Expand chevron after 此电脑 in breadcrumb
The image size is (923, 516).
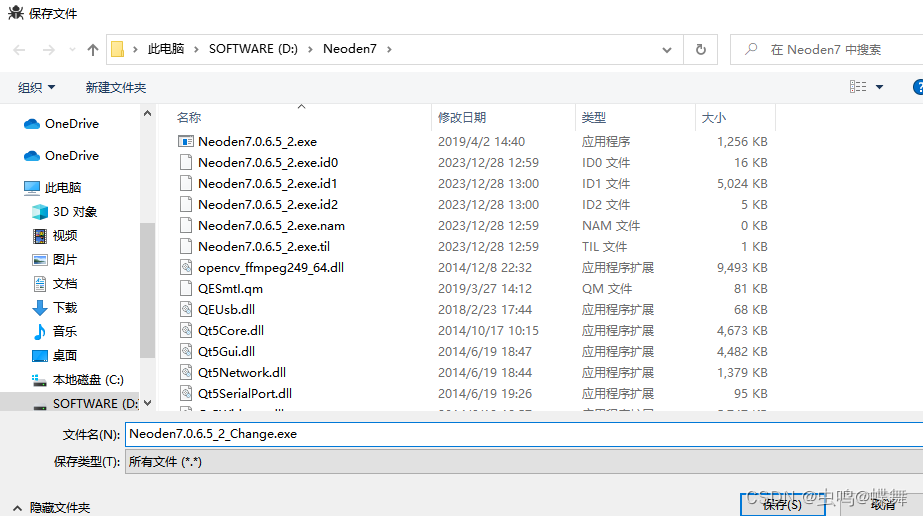click(196, 49)
